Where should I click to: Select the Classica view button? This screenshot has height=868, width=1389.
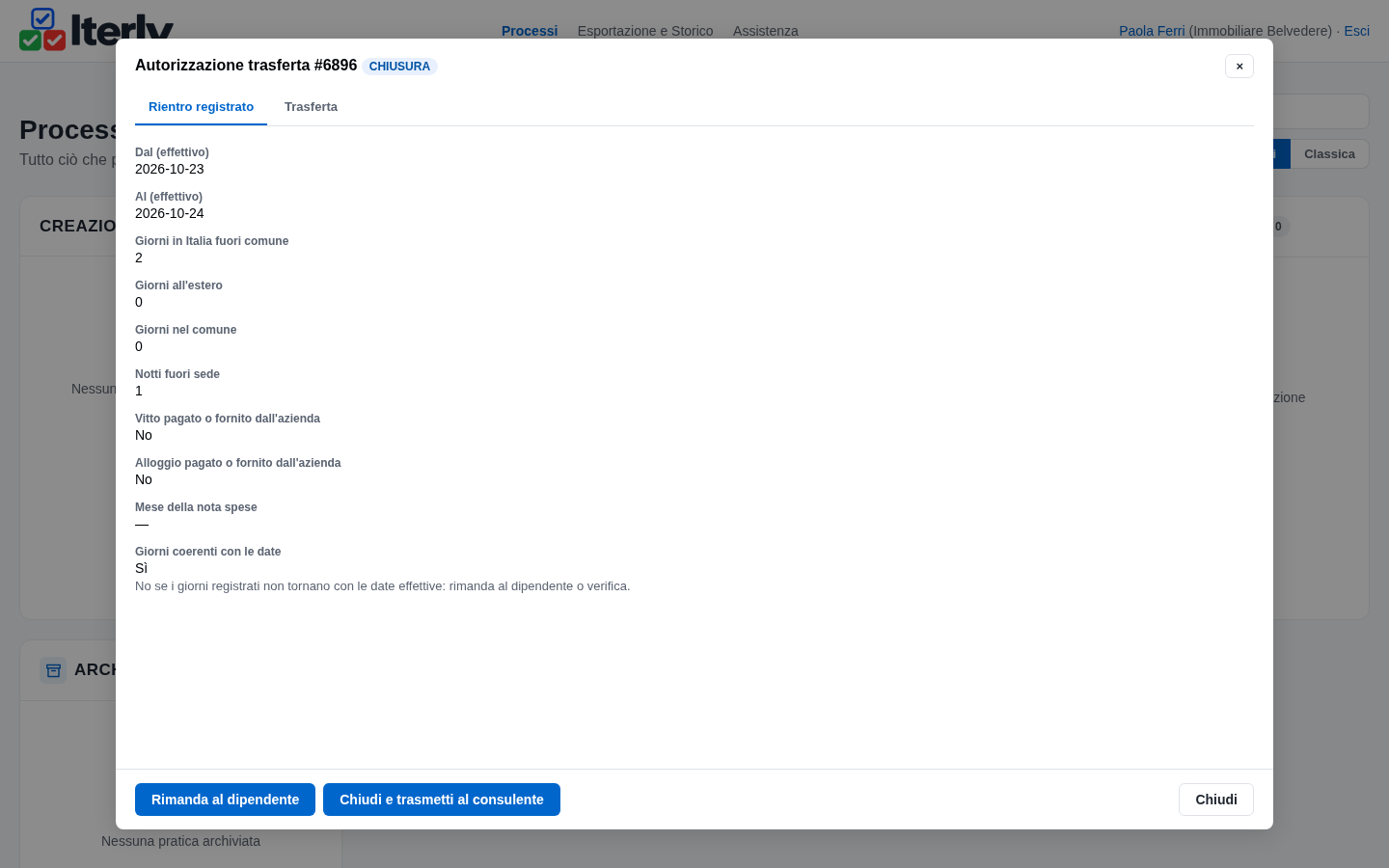(x=1329, y=154)
